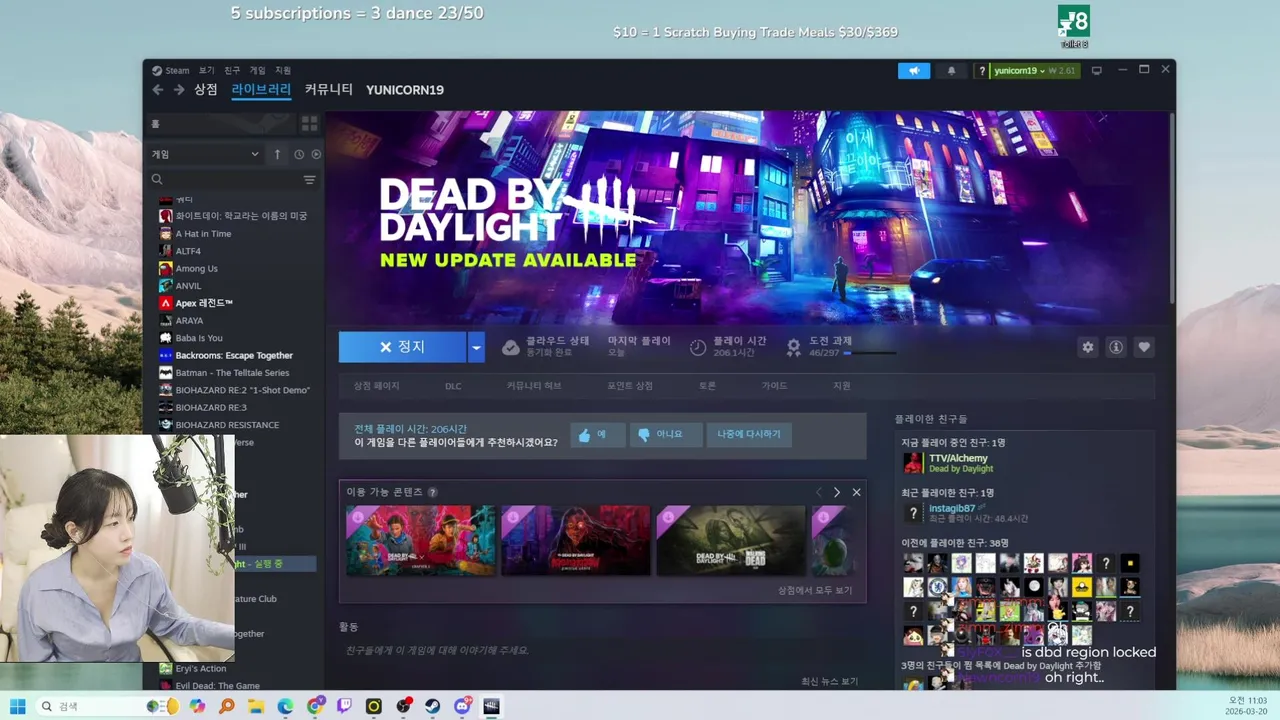Viewport: 1280px width, 720px height.
Task: Open friend instagib87's entry
Action: click(x=965, y=513)
